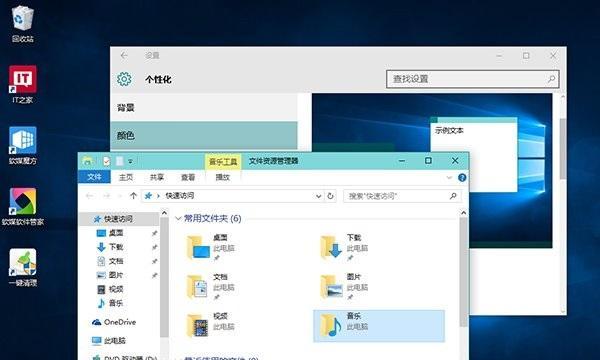
Task: Open the 文件 ribbon tab
Action: click(94, 177)
